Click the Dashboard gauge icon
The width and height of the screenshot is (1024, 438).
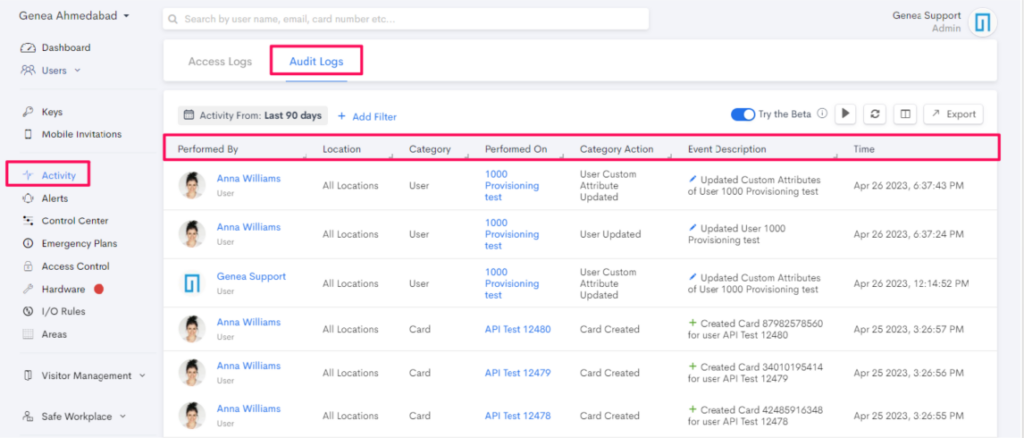click(x=27, y=48)
